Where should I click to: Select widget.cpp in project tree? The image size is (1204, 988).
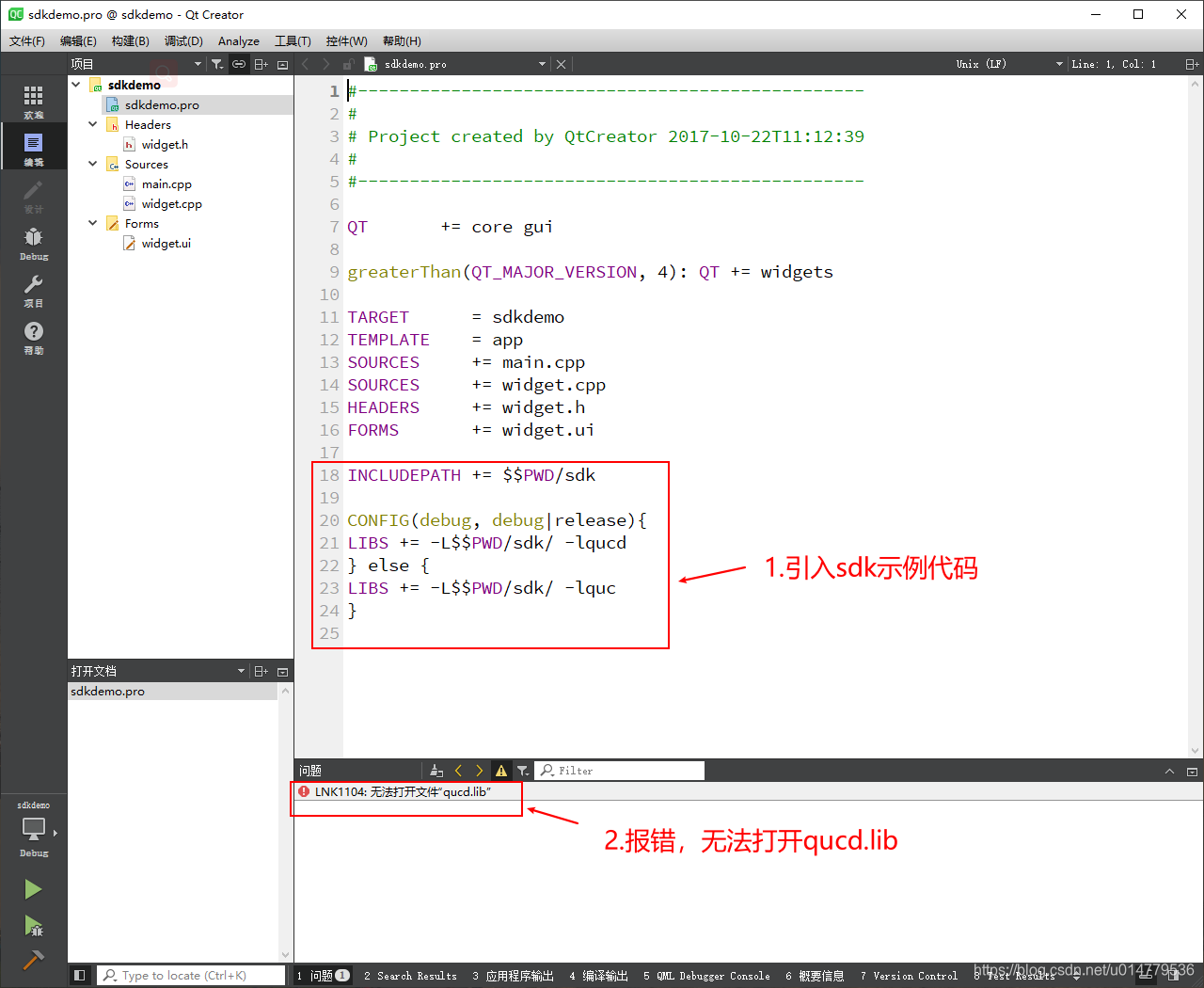(x=171, y=203)
